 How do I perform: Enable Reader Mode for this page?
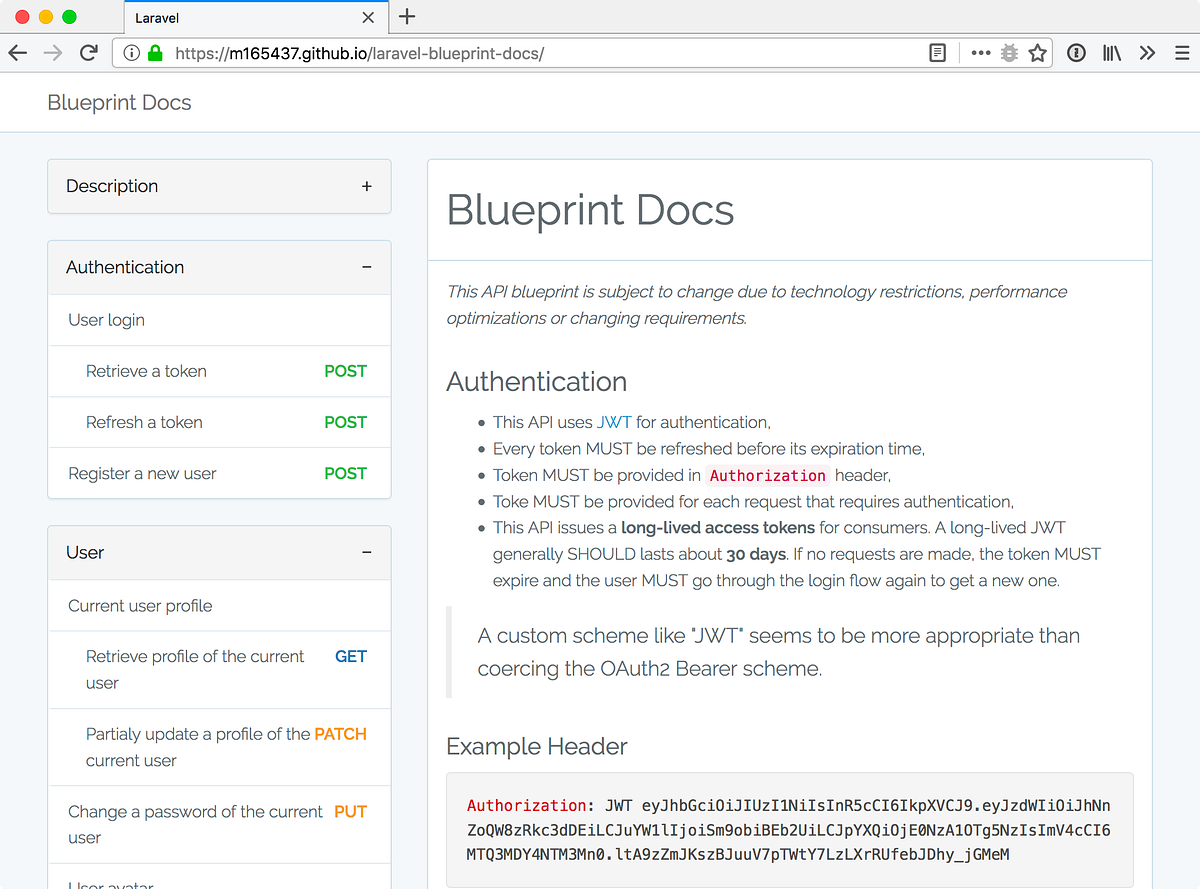pyautogui.click(x=937, y=53)
